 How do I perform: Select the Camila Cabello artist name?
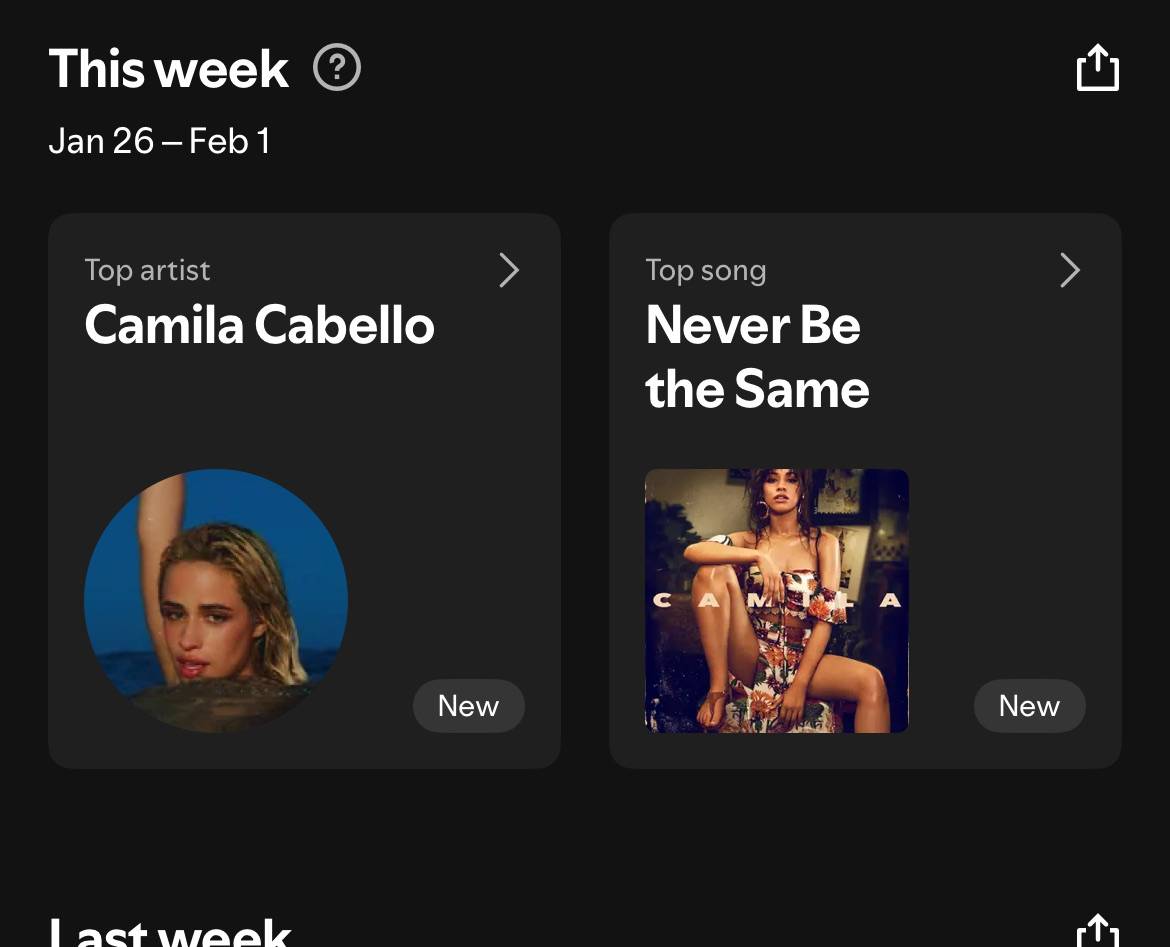click(259, 326)
